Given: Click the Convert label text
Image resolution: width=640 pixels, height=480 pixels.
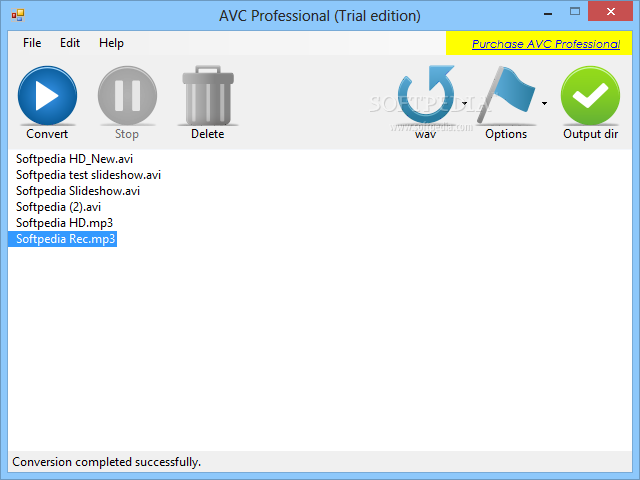Looking at the screenshot, I should [47, 134].
